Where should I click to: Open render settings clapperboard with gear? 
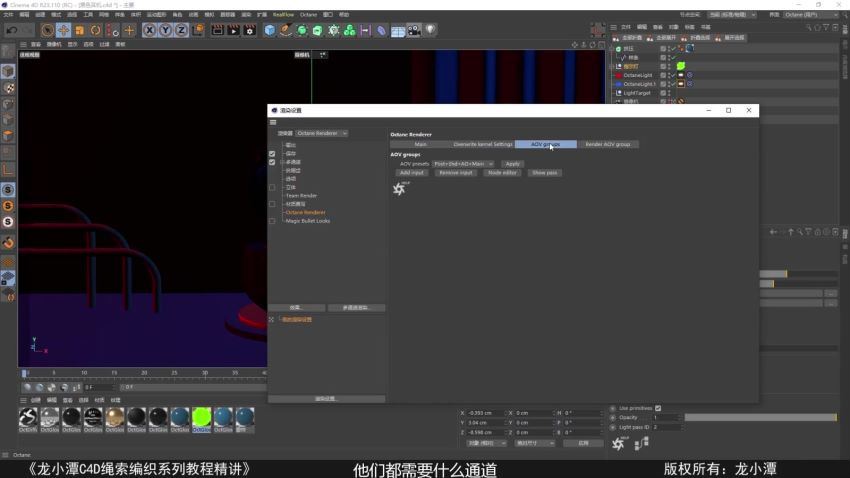pyautogui.click(x=249, y=30)
